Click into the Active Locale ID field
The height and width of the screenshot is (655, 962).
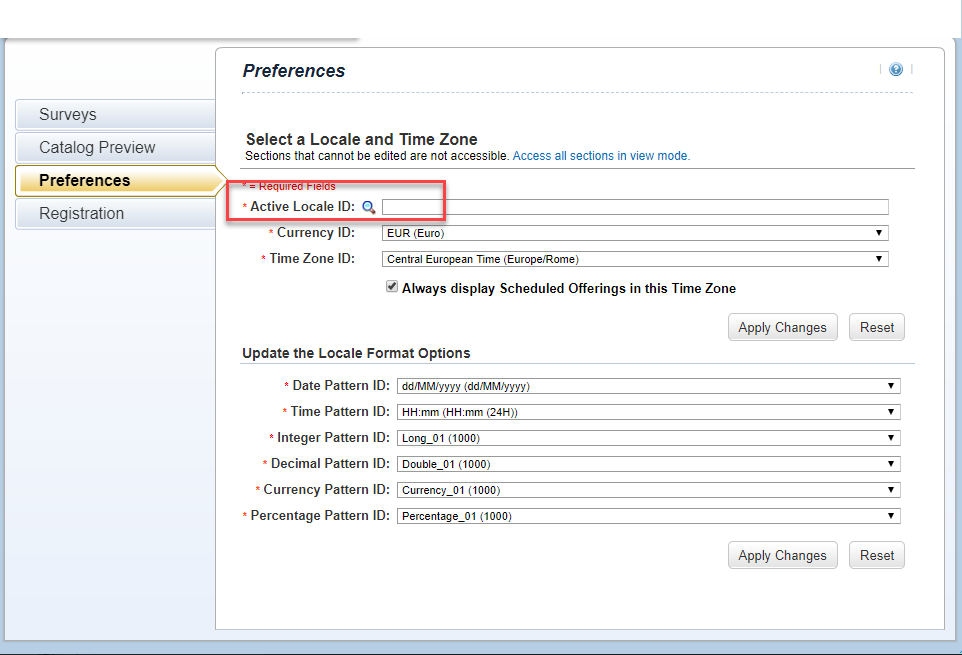(x=635, y=207)
